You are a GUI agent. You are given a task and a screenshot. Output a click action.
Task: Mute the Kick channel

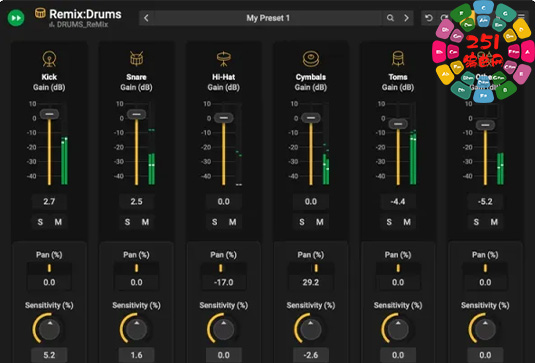(58, 222)
